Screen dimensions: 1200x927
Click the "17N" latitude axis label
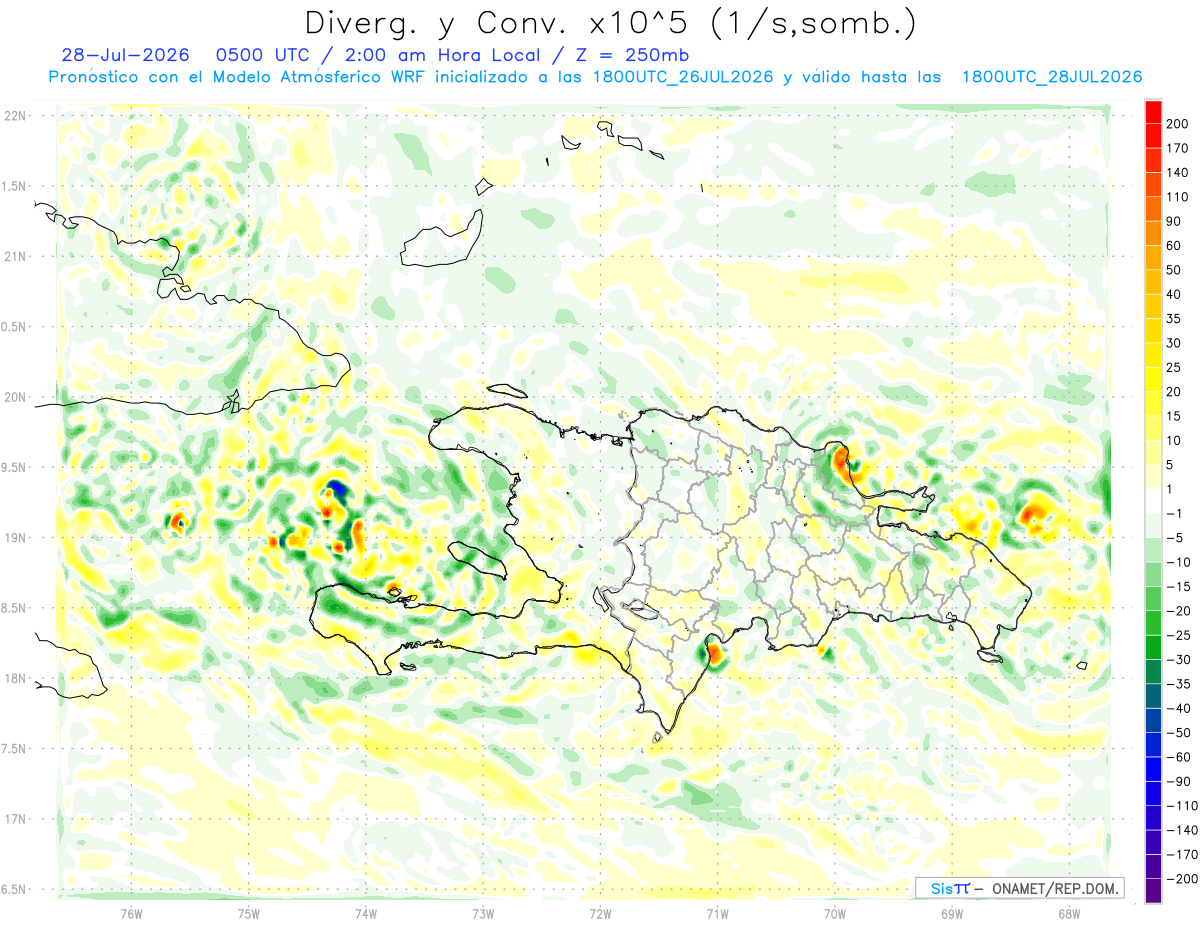coord(15,820)
